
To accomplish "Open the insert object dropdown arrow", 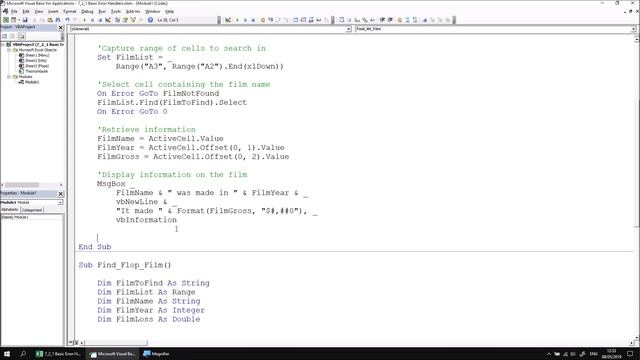I will [19, 20].
